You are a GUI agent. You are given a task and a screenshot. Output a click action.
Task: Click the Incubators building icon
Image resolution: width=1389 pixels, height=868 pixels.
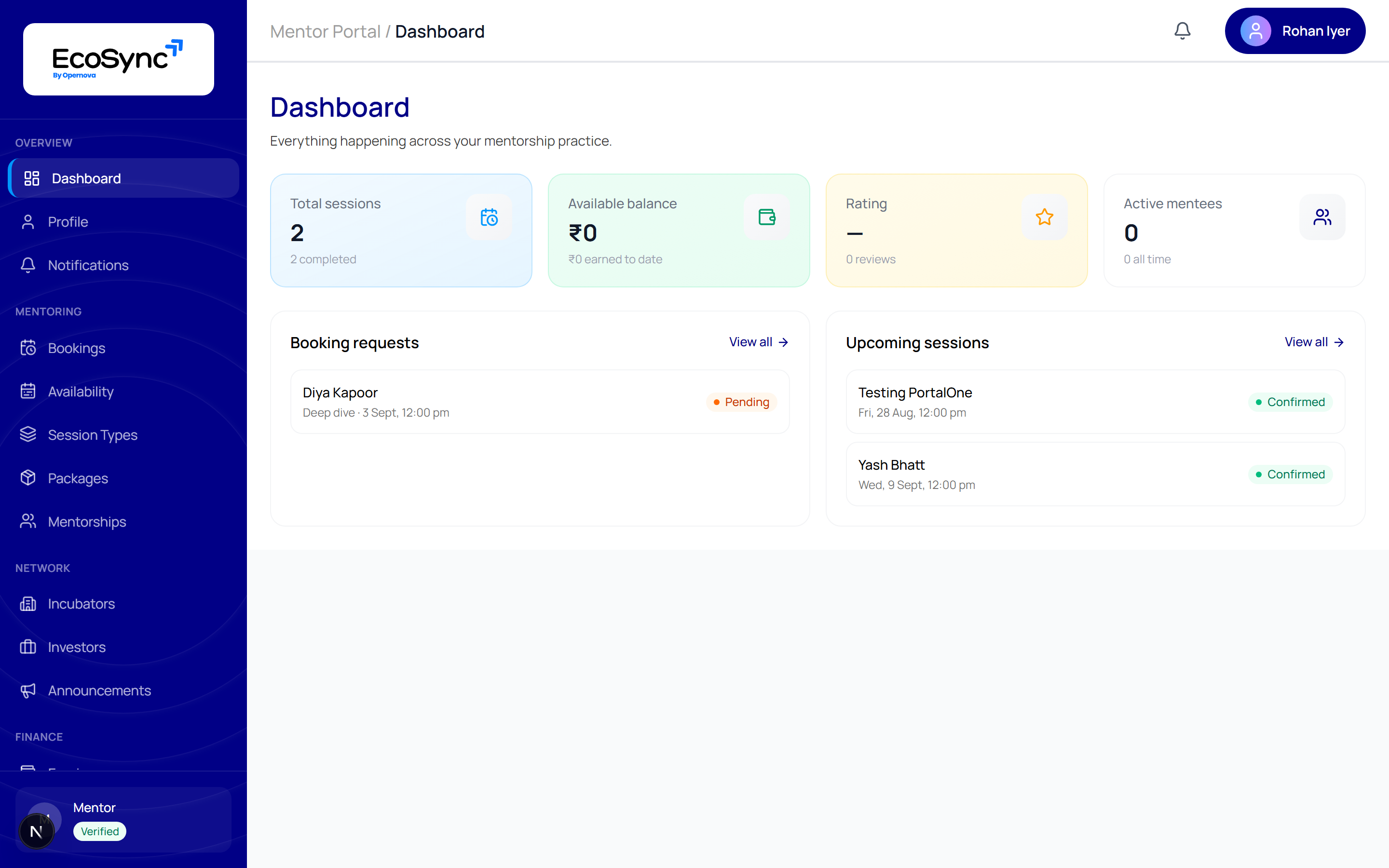click(27, 604)
